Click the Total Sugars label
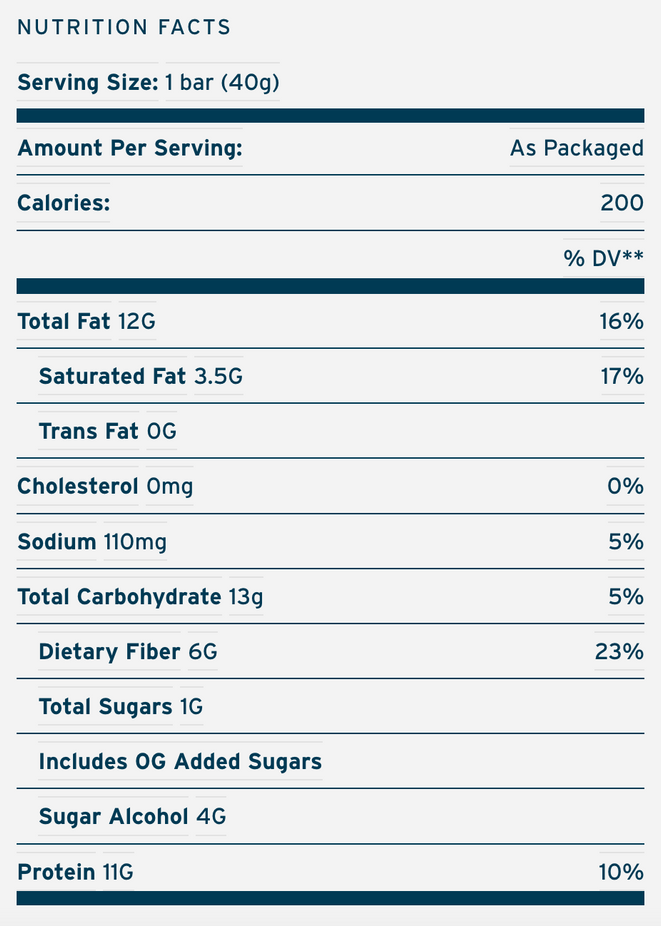The height and width of the screenshot is (926, 661). tap(105, 707)
